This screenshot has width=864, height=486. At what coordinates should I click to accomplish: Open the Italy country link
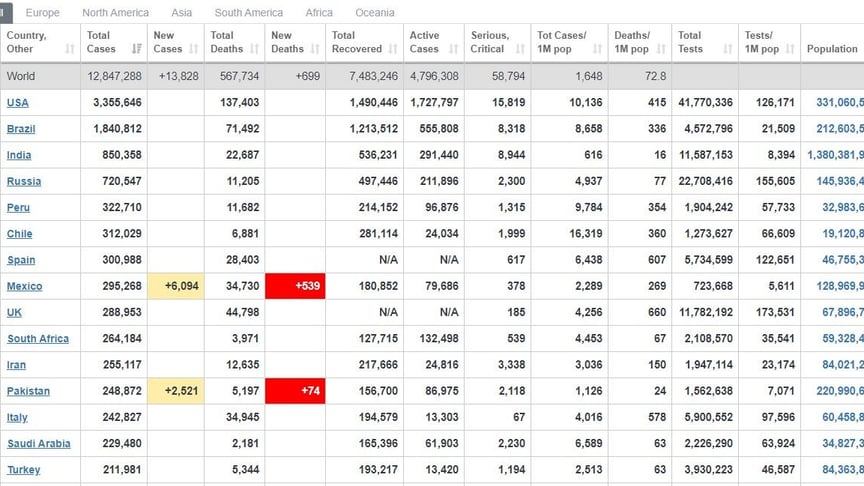(17, 417)
